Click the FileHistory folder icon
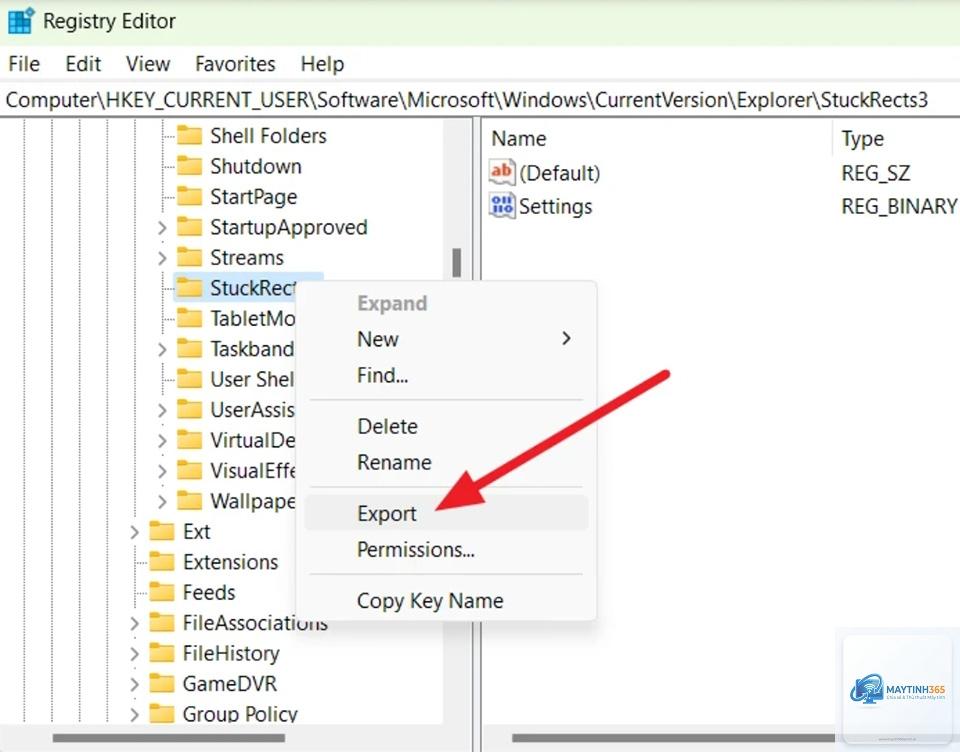Screen dimensions: 960x752 pos(162,653)
